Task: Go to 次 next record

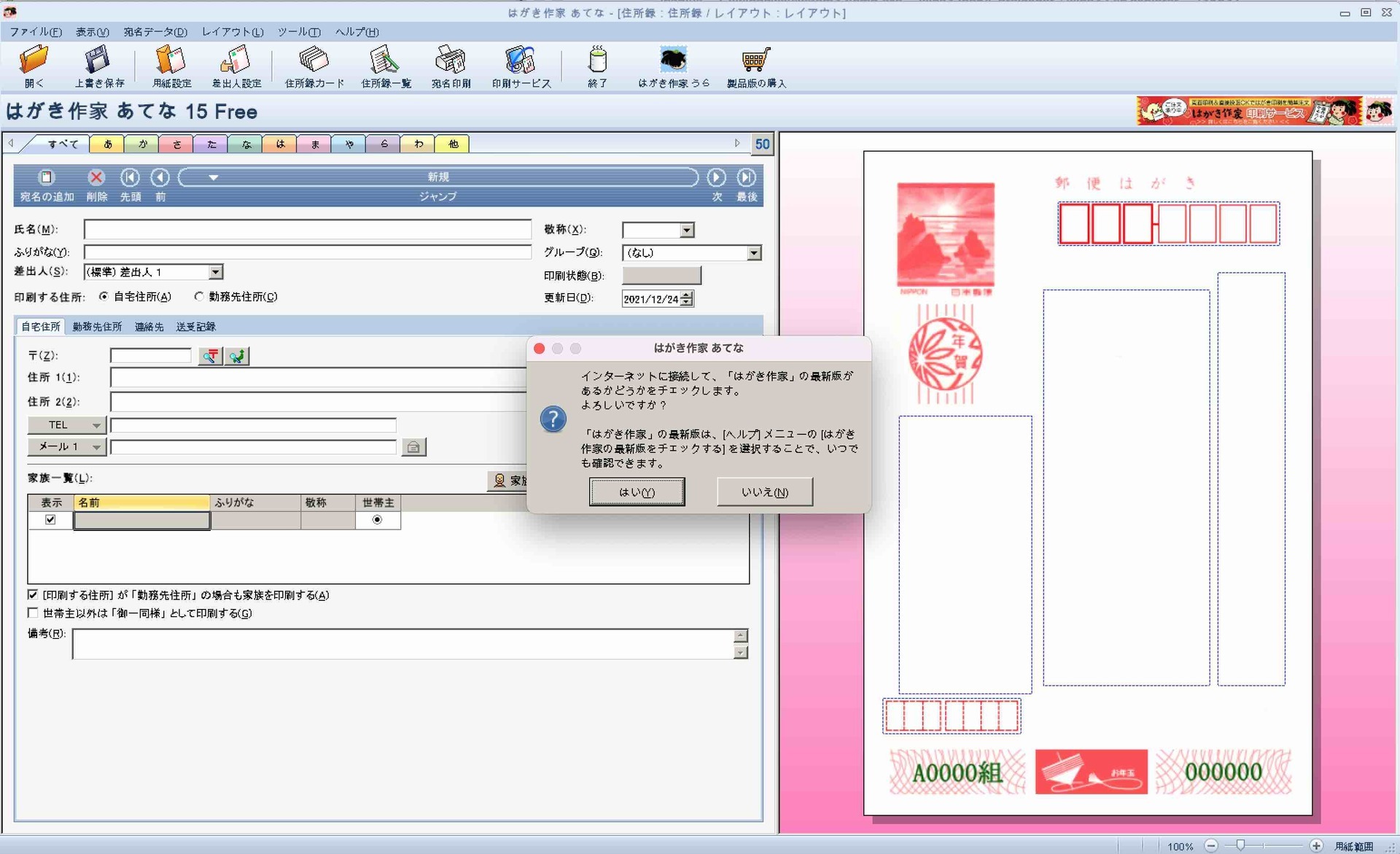Action: (717, 185)
